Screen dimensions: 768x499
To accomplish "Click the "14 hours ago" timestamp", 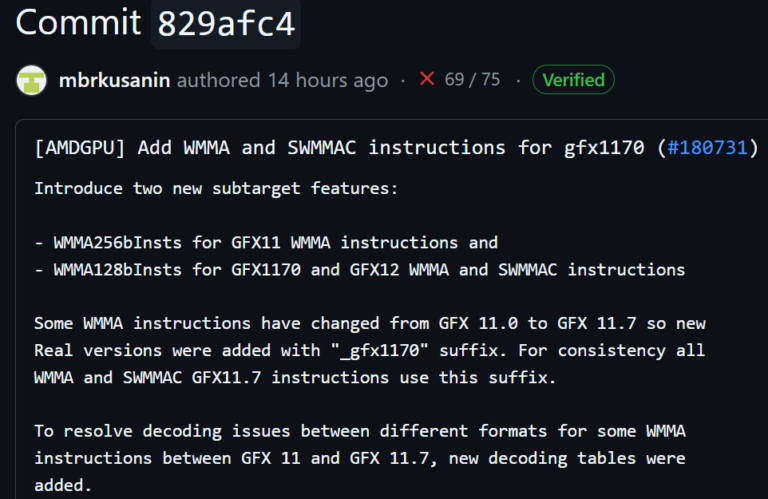I will 328,80.
